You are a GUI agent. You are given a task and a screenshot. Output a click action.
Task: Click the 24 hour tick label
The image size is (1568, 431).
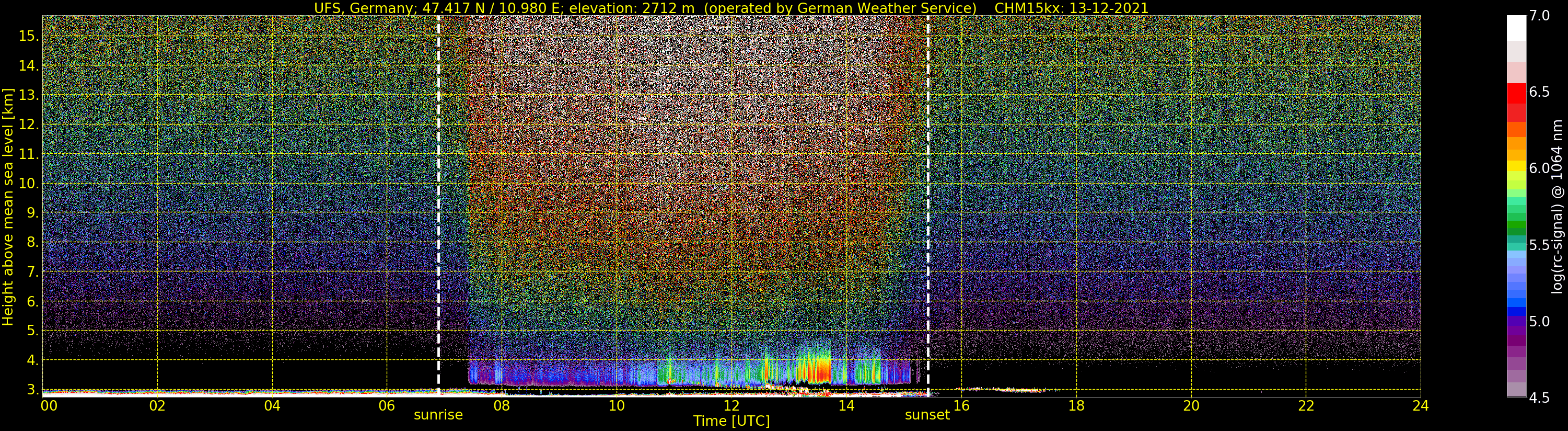[x=1420, y=405]
